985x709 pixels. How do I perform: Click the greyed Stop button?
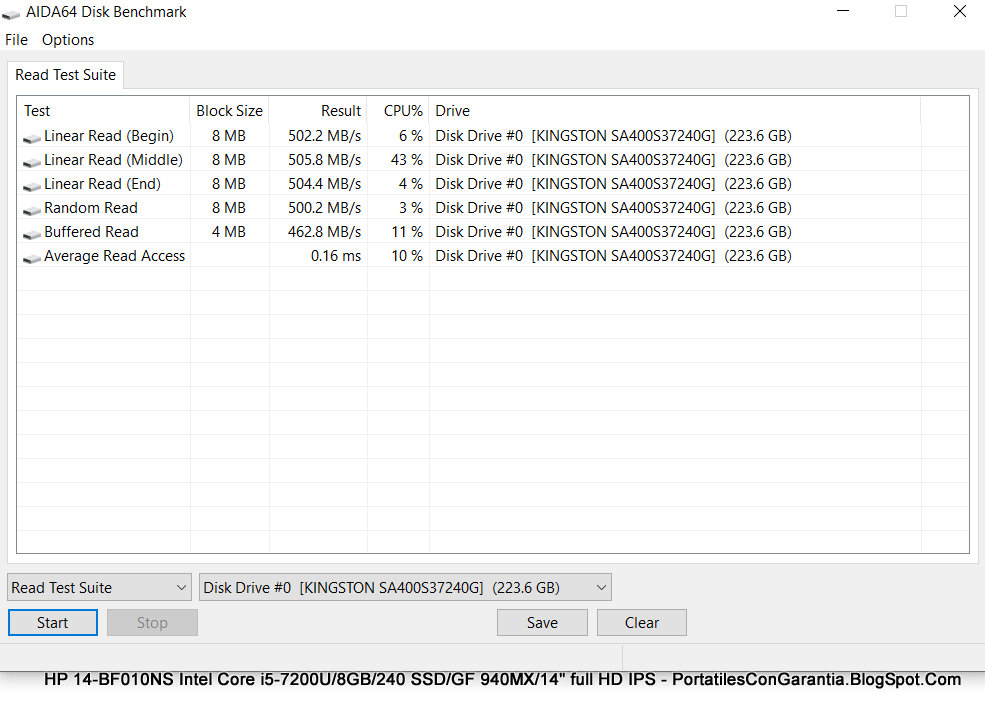(x=152, y=622)
